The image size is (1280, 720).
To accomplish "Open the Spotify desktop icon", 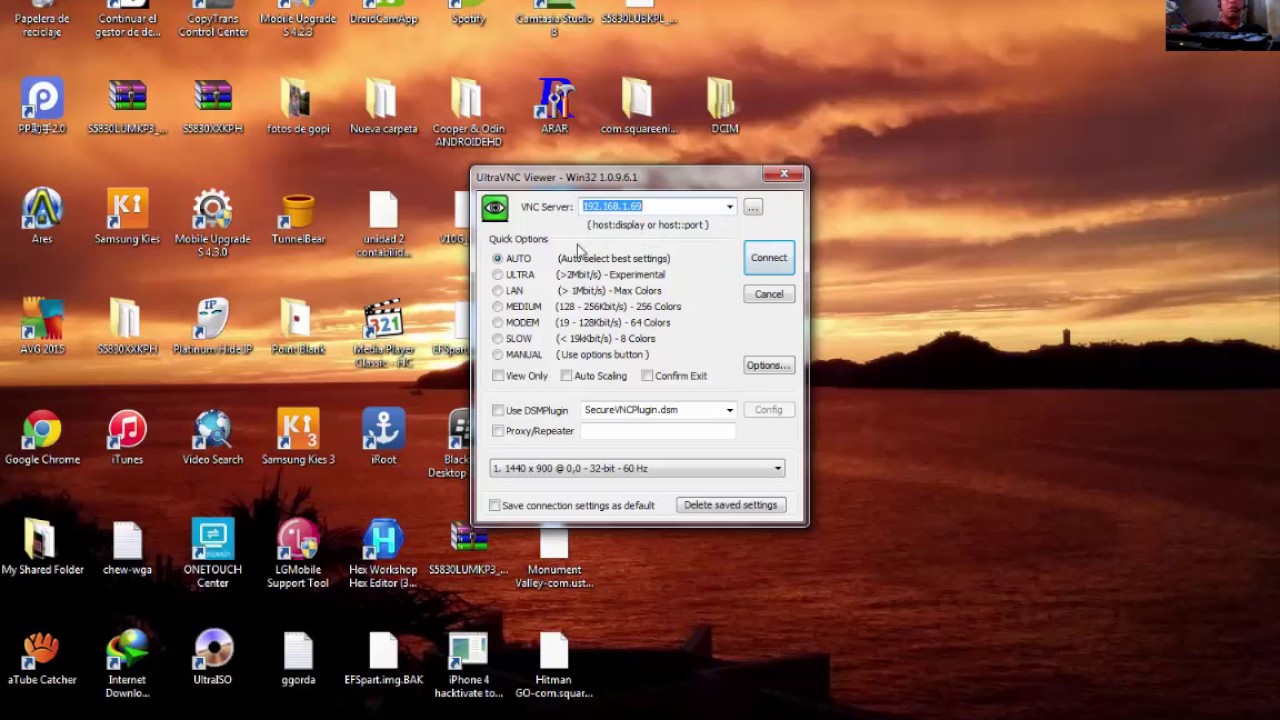I will click(469, 12).
